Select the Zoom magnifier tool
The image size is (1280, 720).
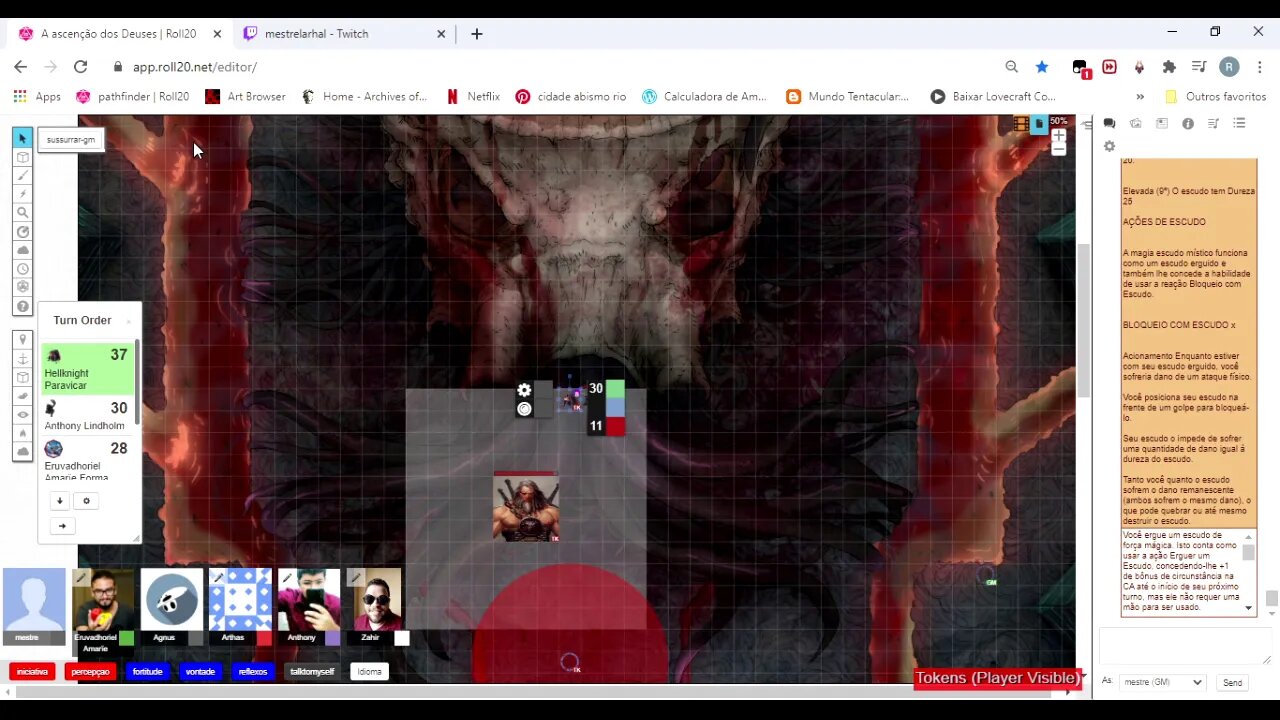coord(22,213)
